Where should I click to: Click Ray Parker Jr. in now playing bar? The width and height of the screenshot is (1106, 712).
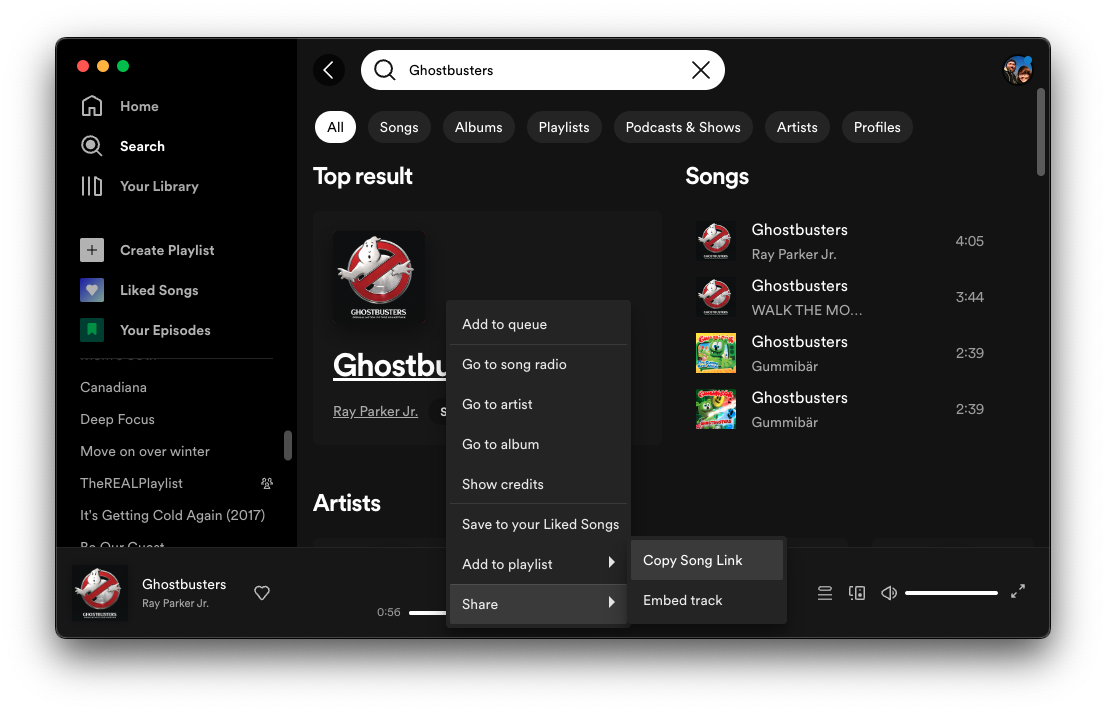(x=176, y=603)
